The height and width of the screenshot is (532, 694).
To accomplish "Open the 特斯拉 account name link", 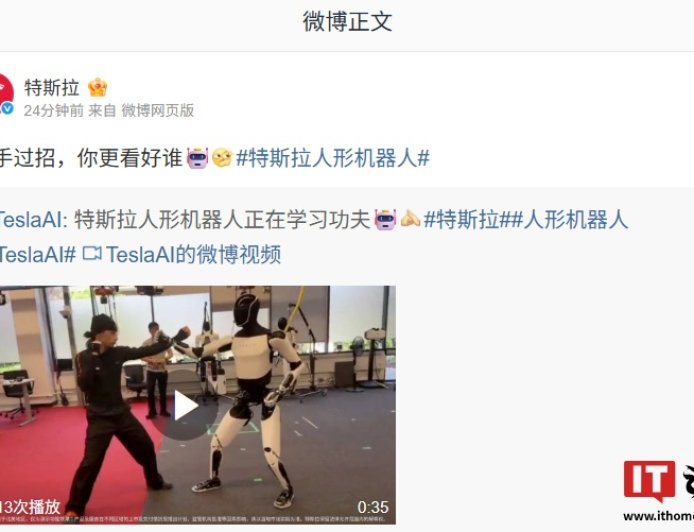I will tap(52, 88).
